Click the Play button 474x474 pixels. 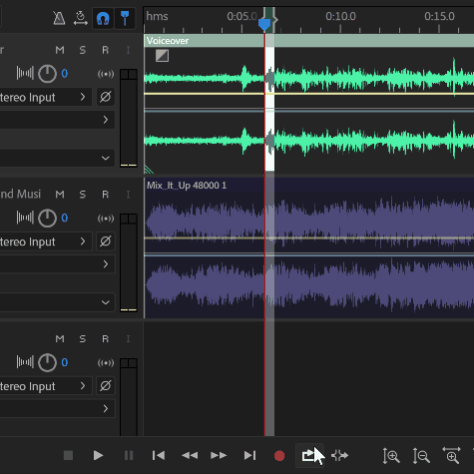(98, 455)
